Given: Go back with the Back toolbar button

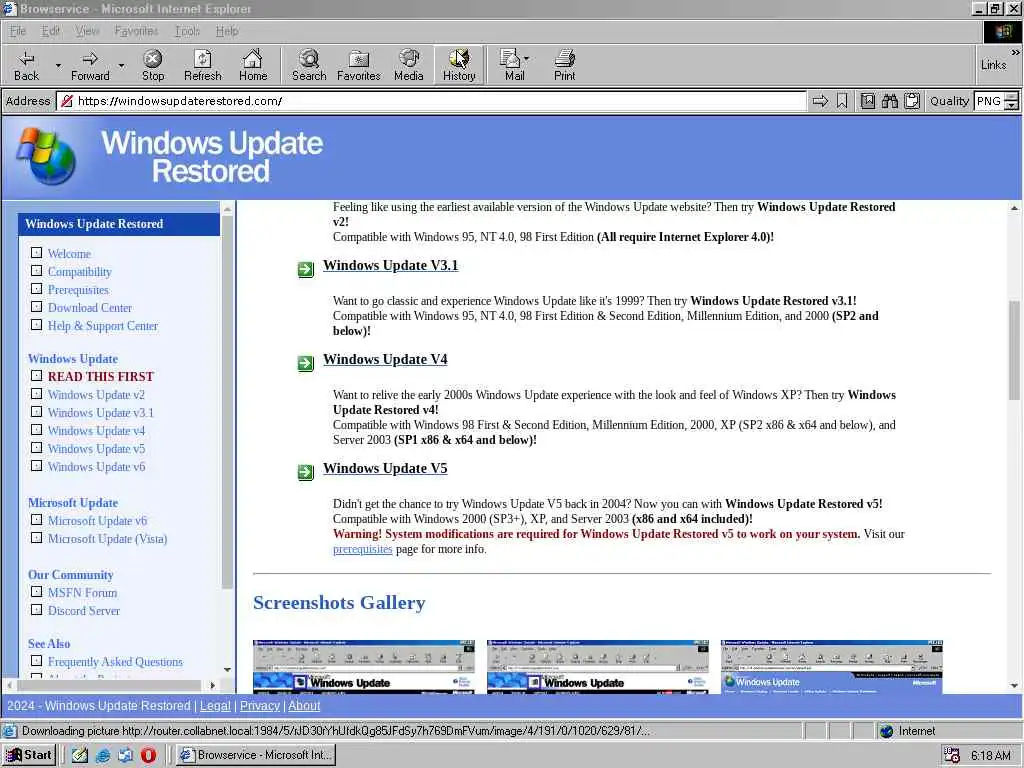Looking at the screenshot, I should click(26, 65).
